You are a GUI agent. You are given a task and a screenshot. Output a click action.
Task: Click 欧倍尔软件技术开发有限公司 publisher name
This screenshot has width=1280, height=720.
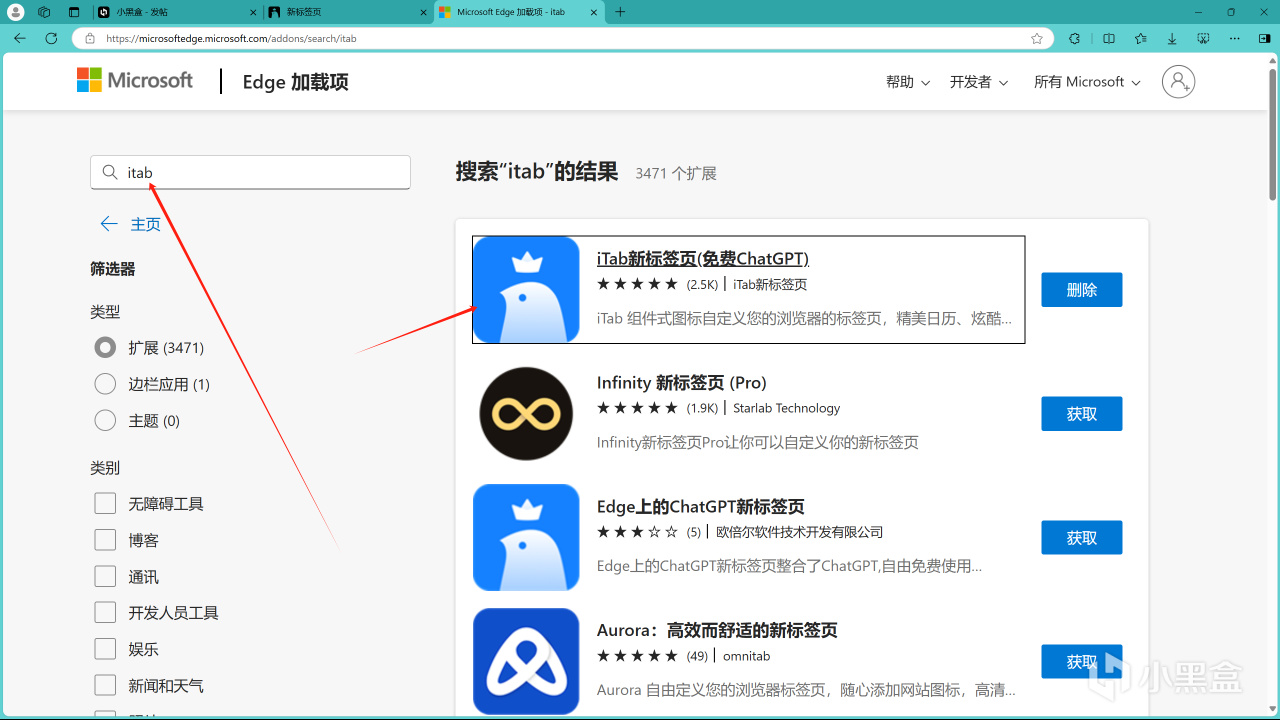click(x=800, y=532)
